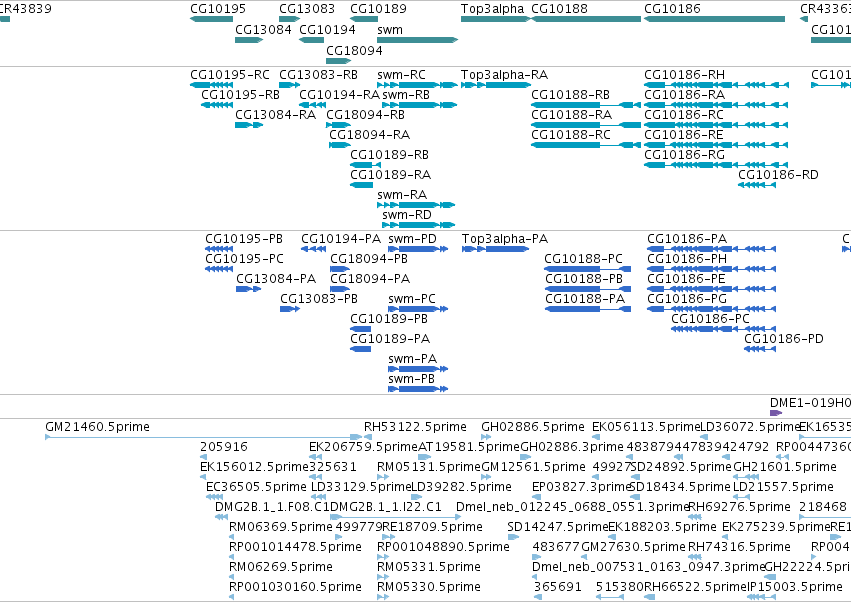Select protein CG10186-PH
Image resolution: width=851 pixels, height=602 pixels.
(x=712, y=269)
